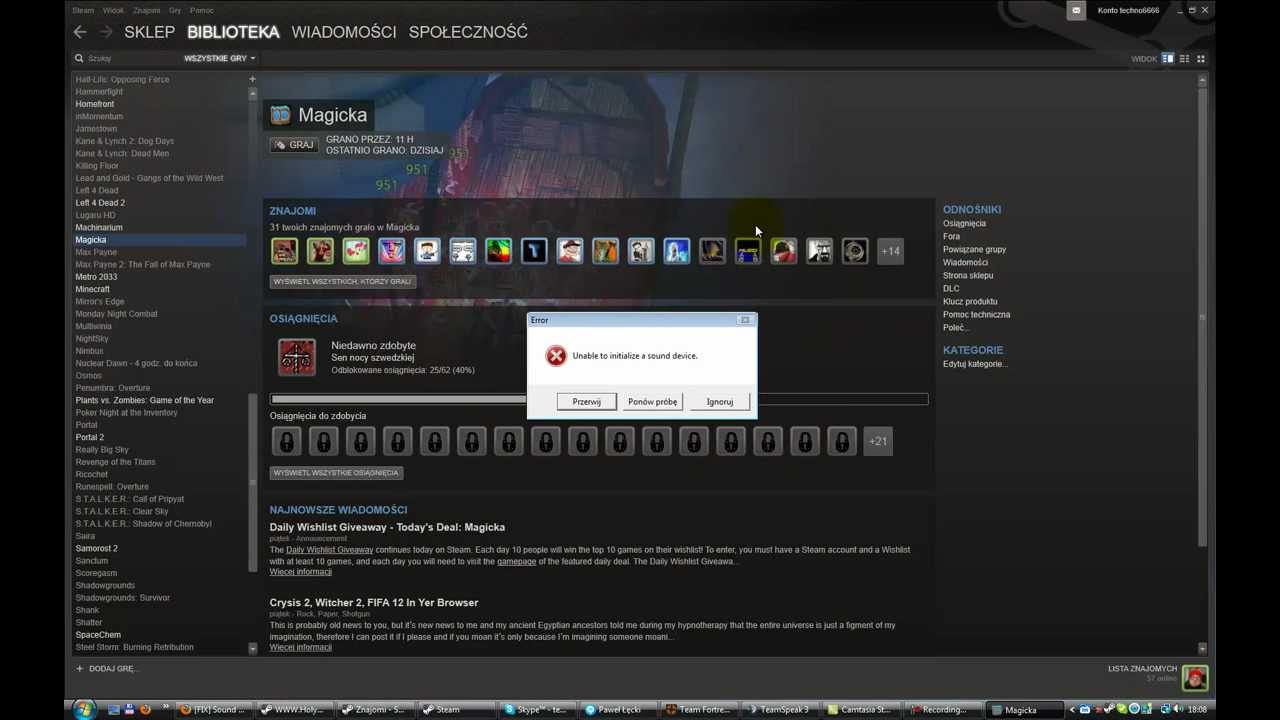Open the first friend avatar in Znajomi
The height and width of the screenshot is (720, 1280).
point(284,251)
